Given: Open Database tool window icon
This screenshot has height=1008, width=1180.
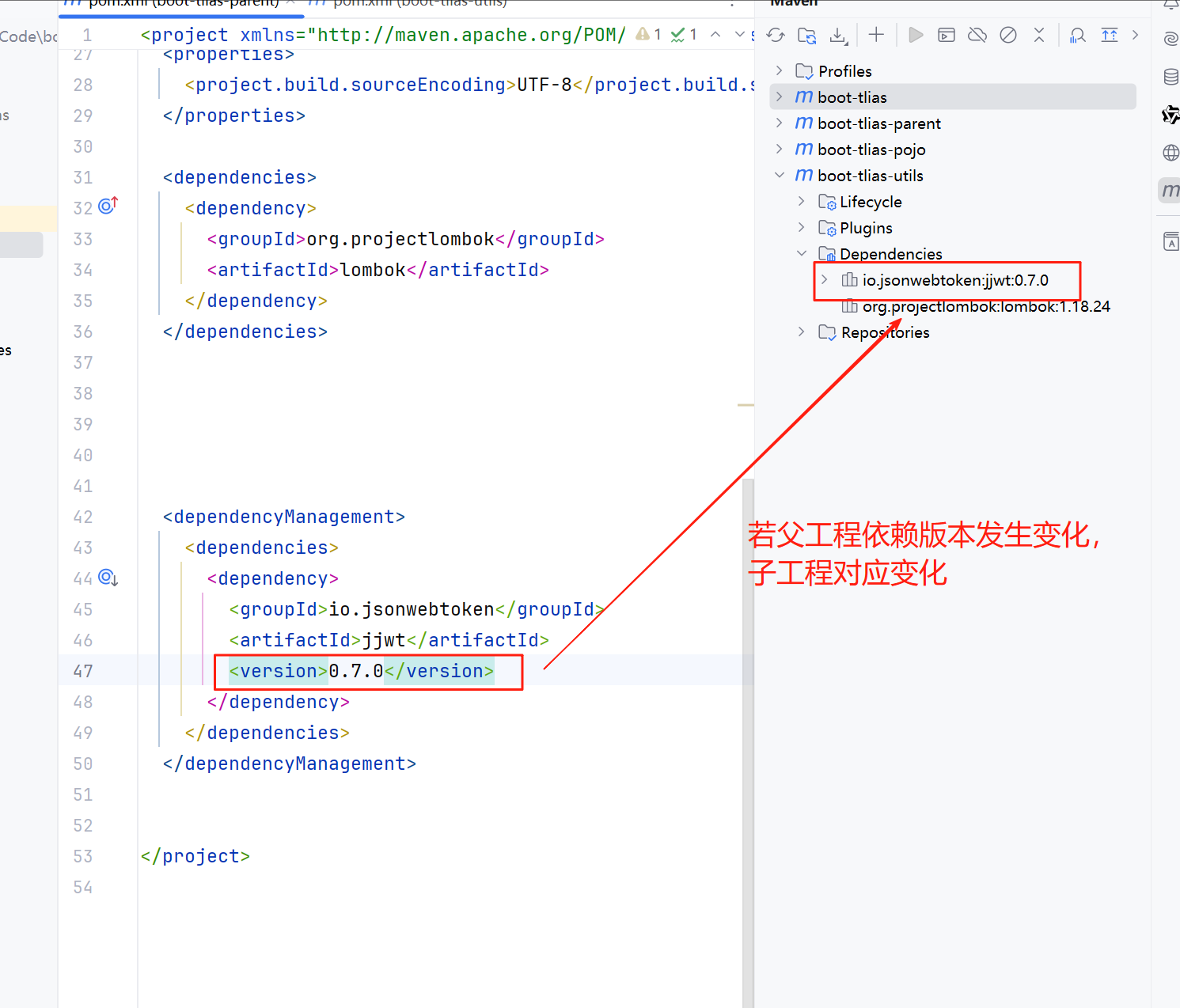Looking at the screenshot, I should (x=1171, y=77).
